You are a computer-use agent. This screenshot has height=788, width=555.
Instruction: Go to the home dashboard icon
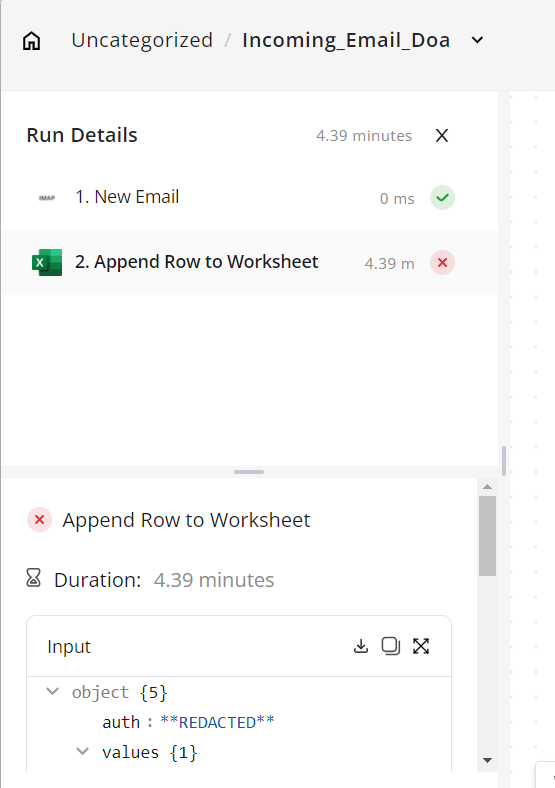(x=32, y=41)
